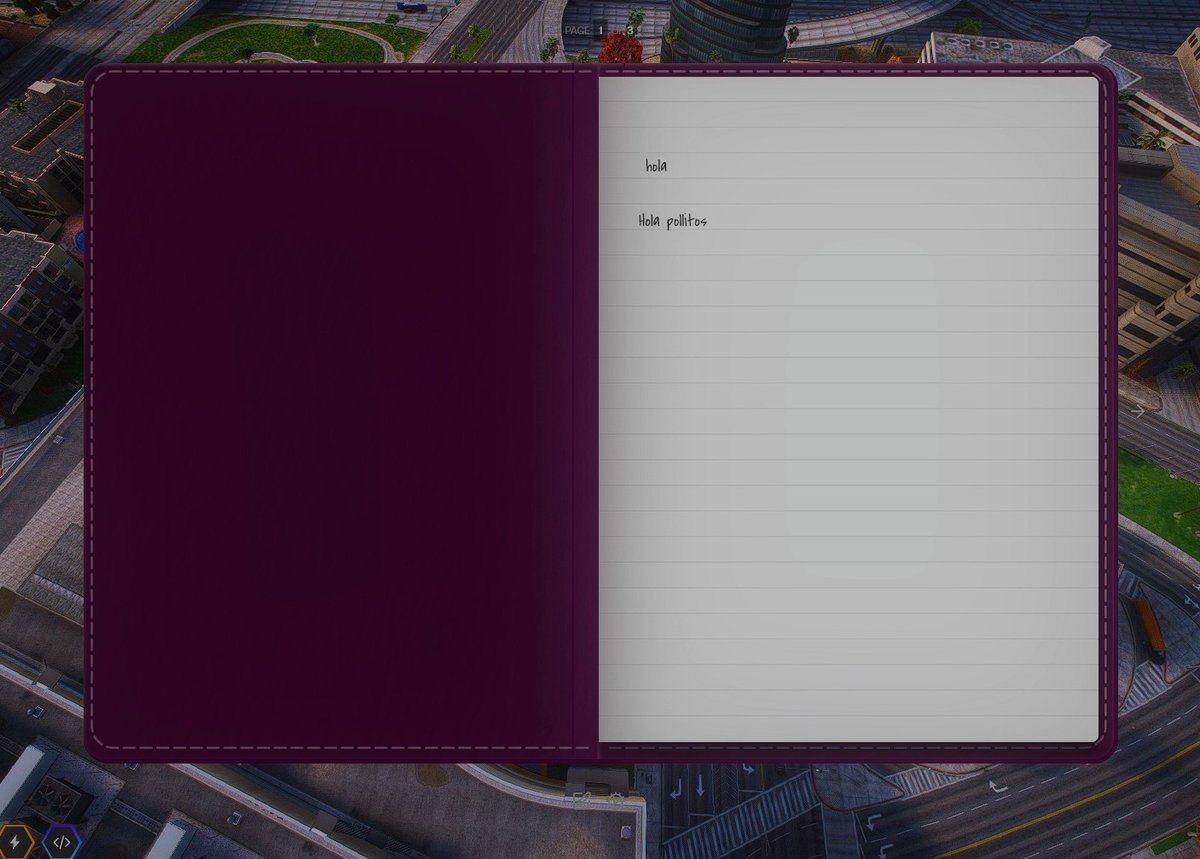Go to next page with right arrow

coord(1138,411)
